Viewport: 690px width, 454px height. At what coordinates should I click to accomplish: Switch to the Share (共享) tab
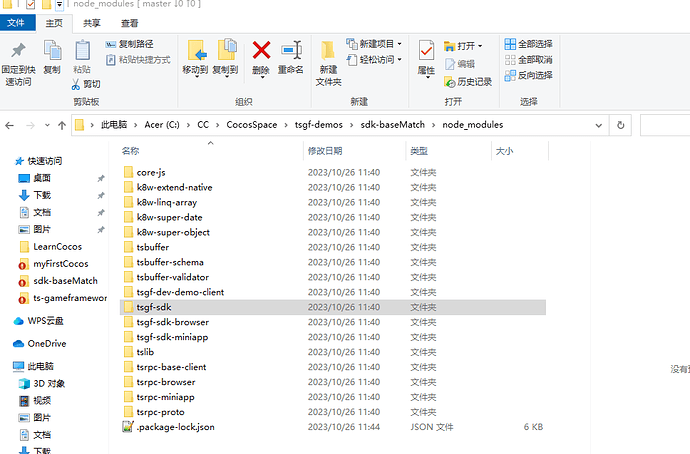click(x=92, y=23)
